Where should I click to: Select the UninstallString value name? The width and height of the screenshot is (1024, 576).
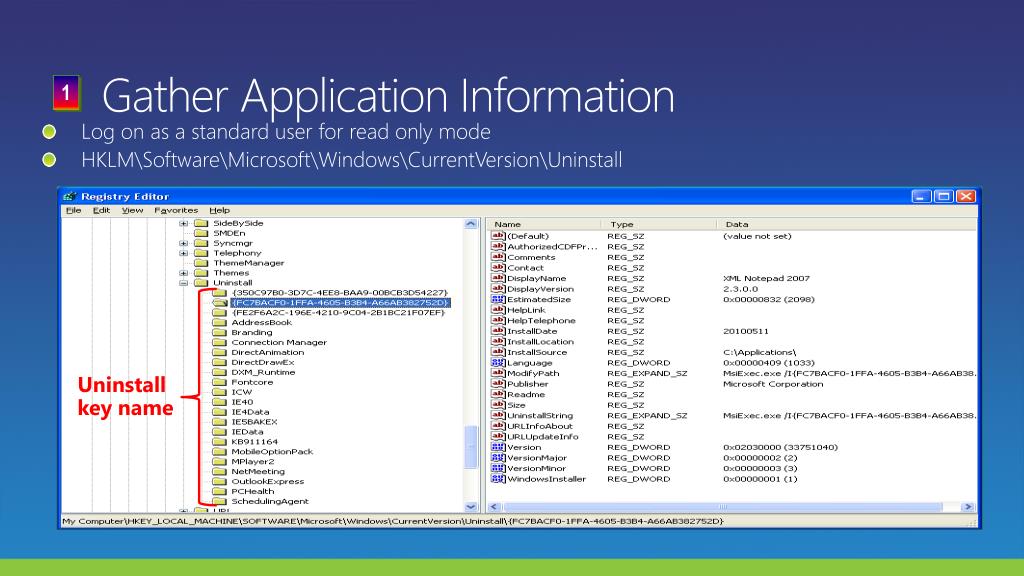pos(540,415)
